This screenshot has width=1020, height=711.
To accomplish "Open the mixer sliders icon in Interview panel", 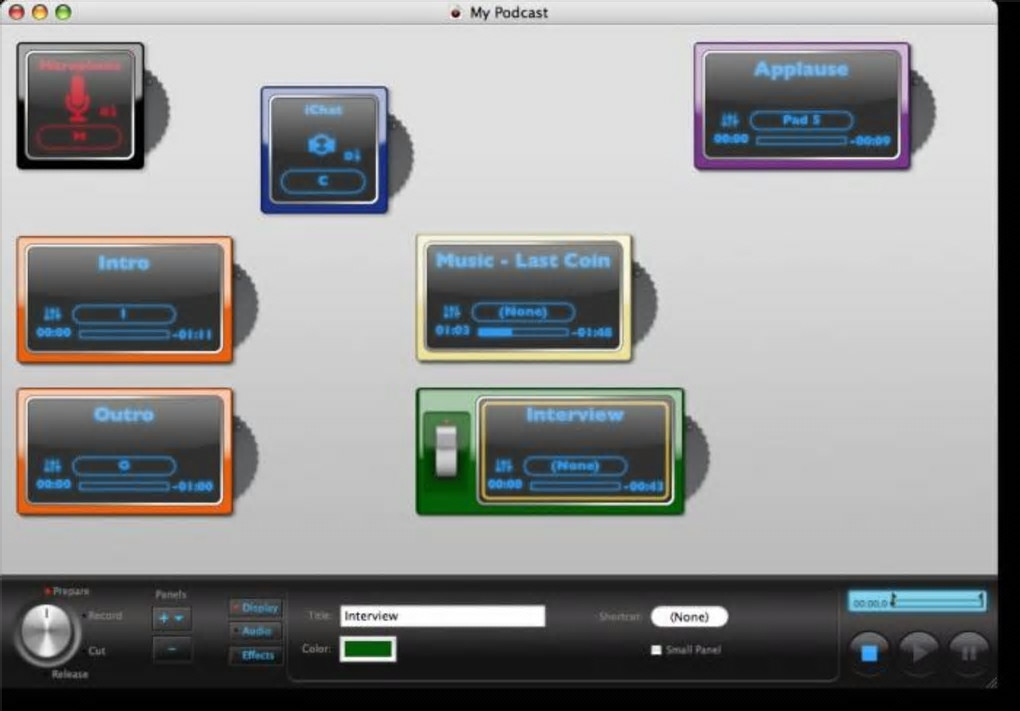I will click(503, 466).
